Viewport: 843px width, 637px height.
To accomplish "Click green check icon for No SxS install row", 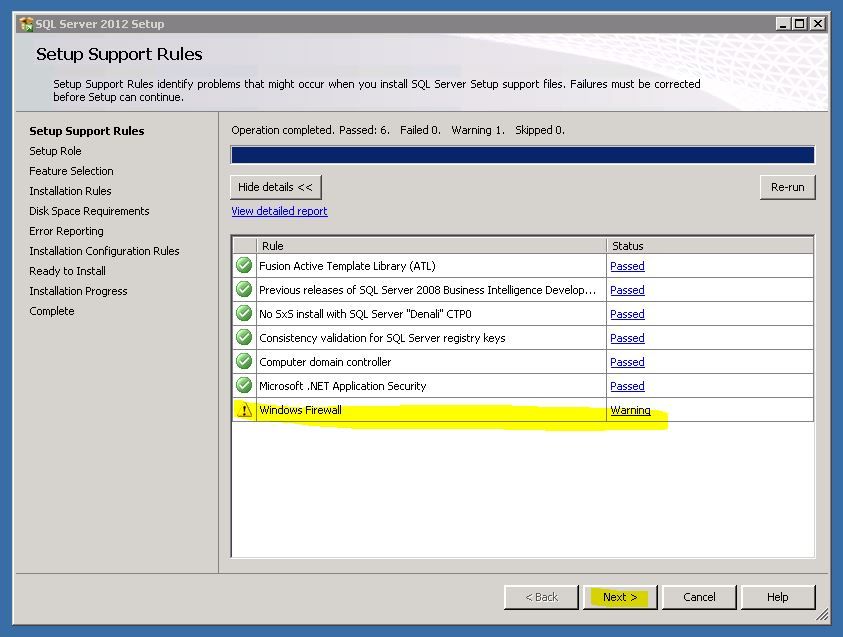I will point(244,313).
